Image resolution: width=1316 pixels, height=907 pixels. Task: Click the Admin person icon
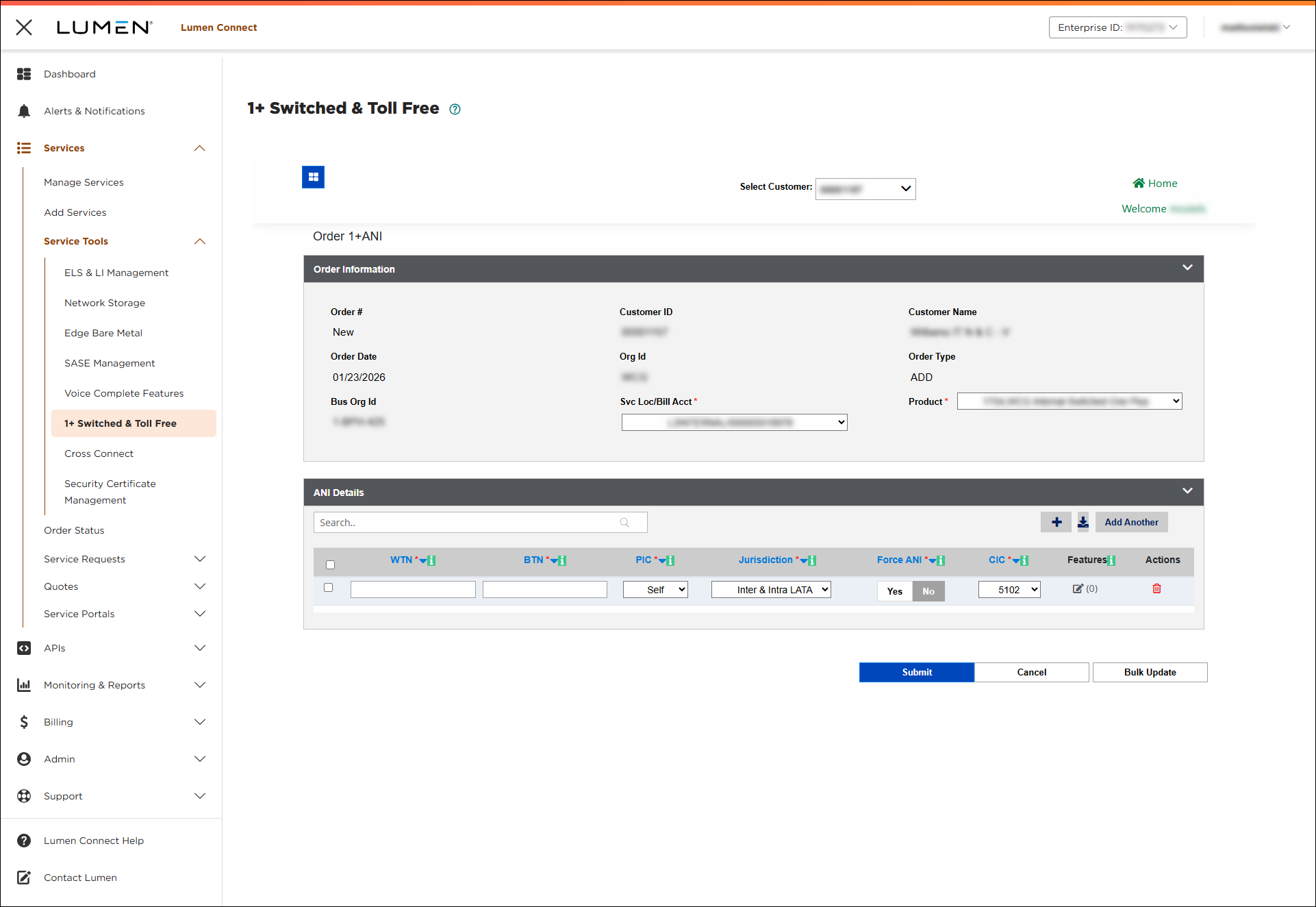tap(24, 759)
